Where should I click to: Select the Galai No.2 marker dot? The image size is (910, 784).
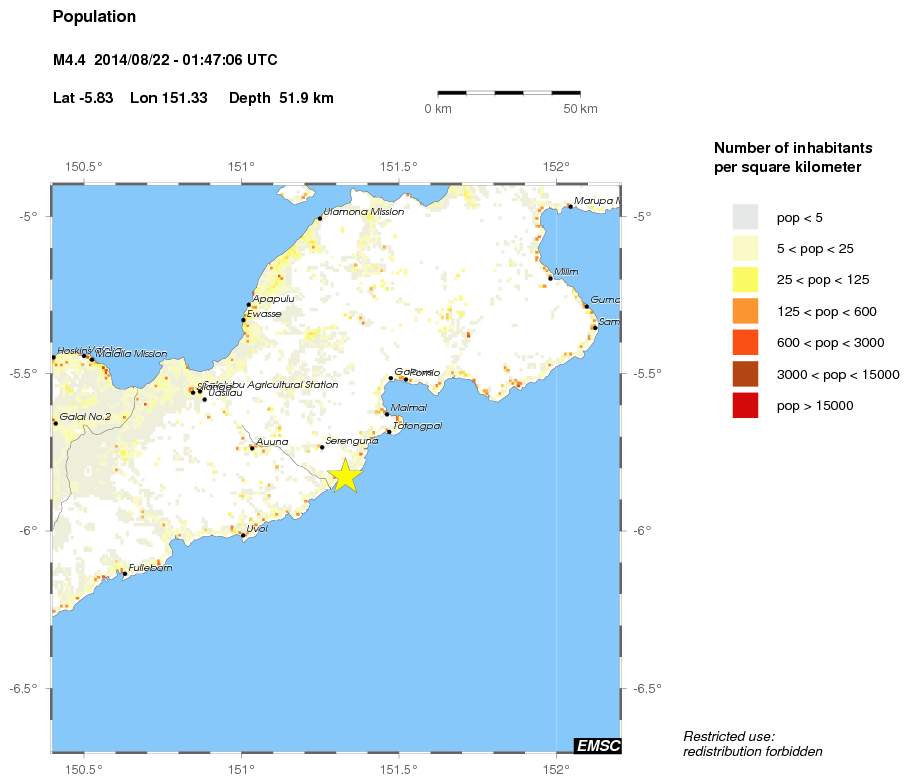coord(56,423)
